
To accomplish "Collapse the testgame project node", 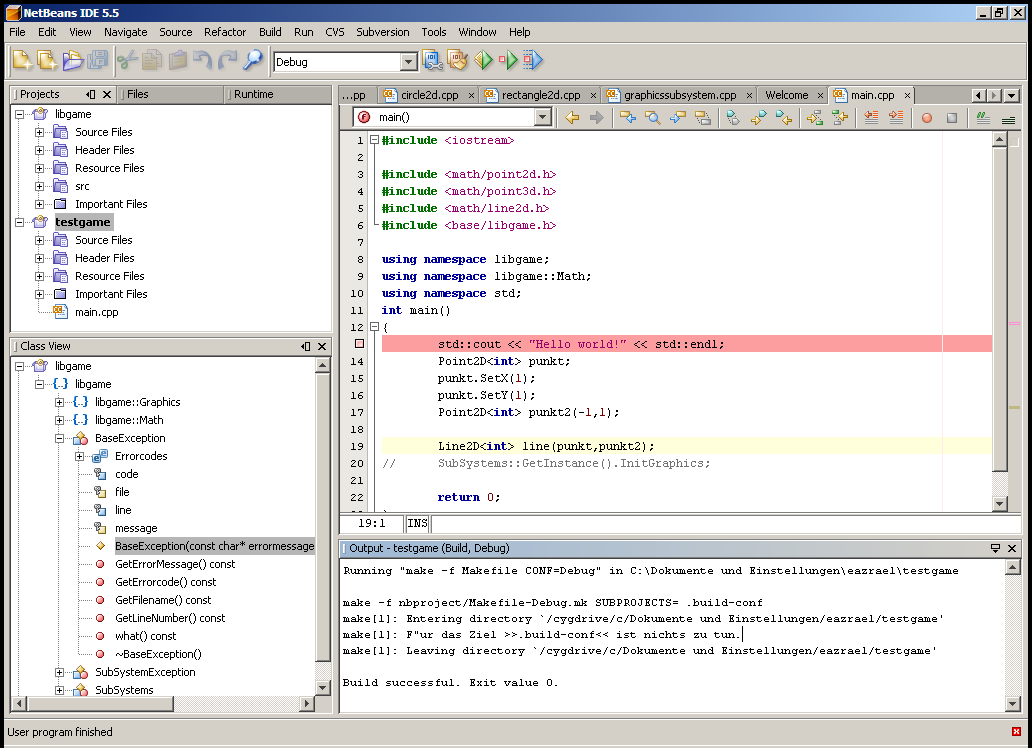I will (x=19, y=222).
